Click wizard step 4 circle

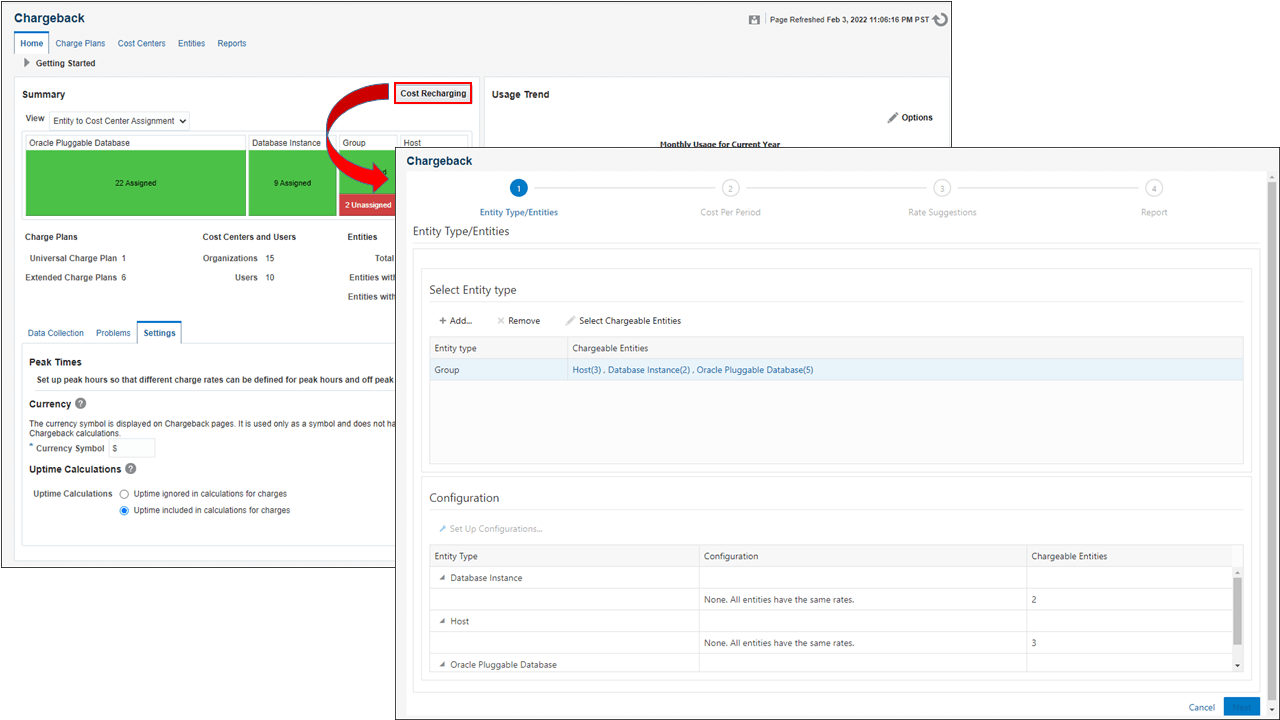pyautogui.click(x=1154, y=188)
